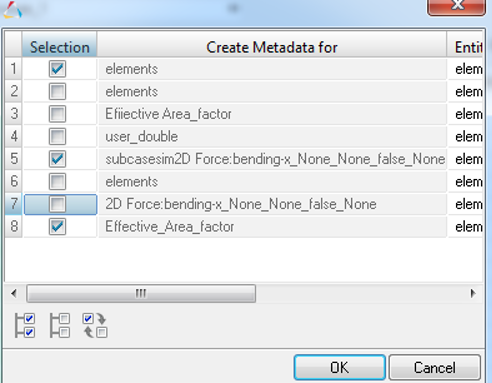Click the invert selection icon
Screen dimensions: 492x383
click(x=95, y=325)
